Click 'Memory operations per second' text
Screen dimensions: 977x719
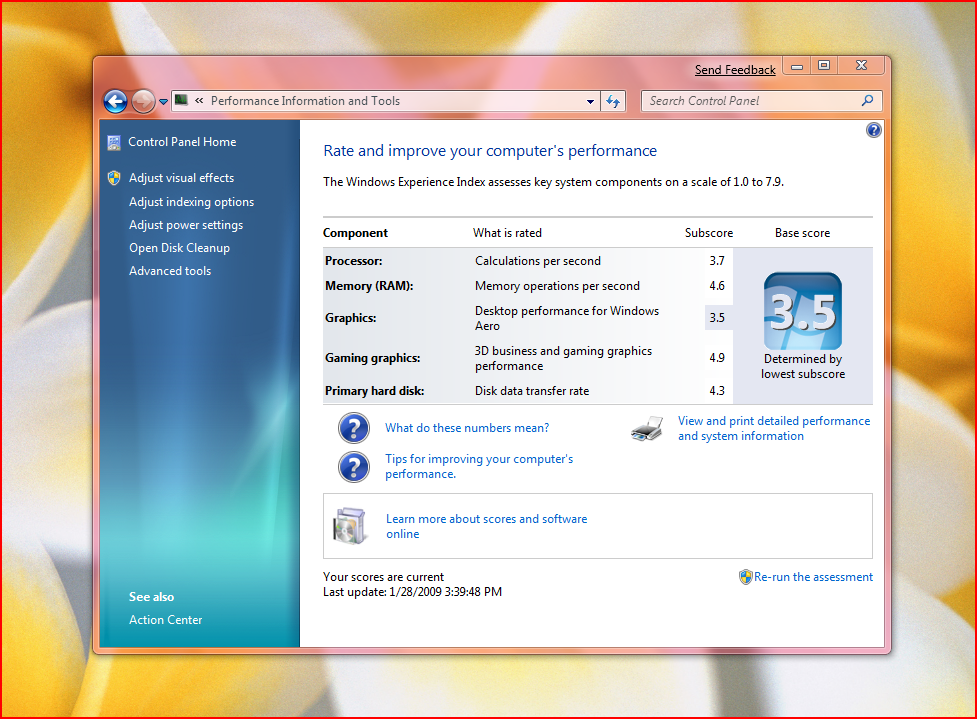tap(557, 286)
